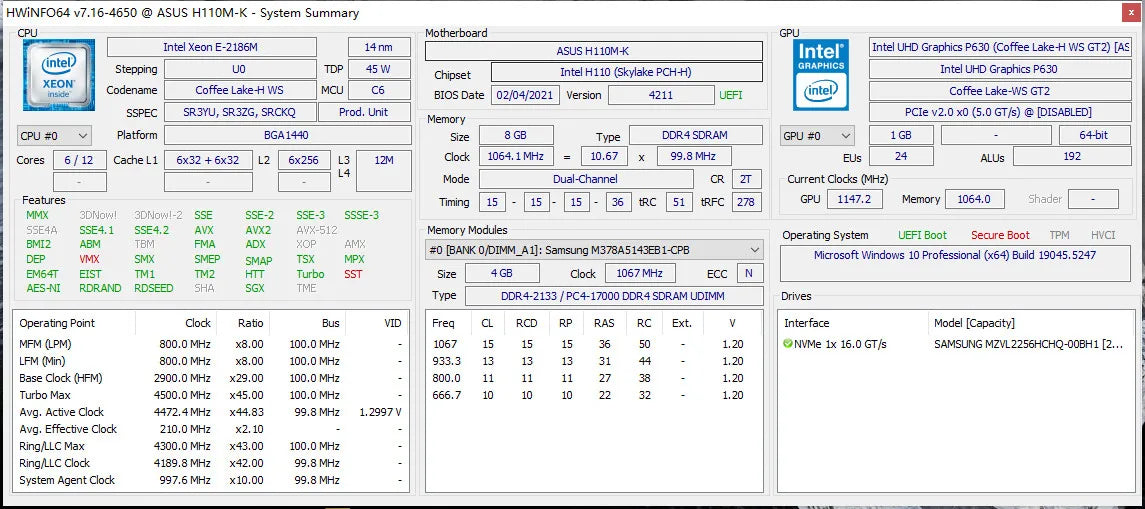The width and height of the screenshot is (1145, 509).
Task: Expand the memory module selection dropdown
Action: point(594,250)
